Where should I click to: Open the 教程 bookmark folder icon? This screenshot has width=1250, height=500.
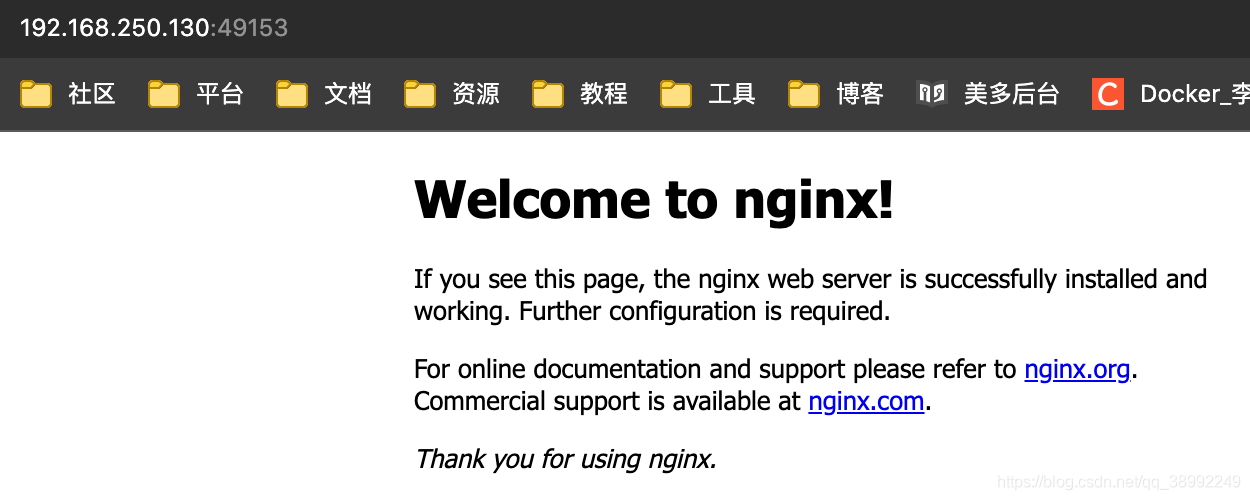tap(548, 94)
